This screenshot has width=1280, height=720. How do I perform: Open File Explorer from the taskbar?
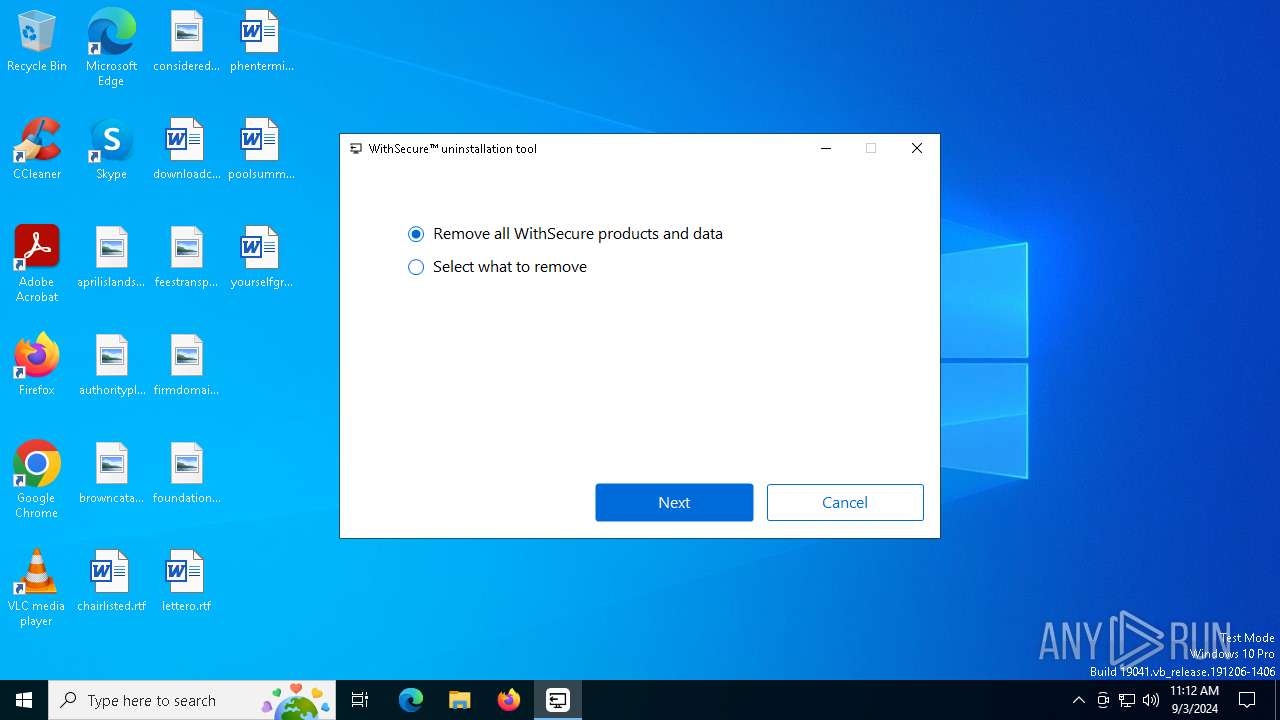click(460, 700)
